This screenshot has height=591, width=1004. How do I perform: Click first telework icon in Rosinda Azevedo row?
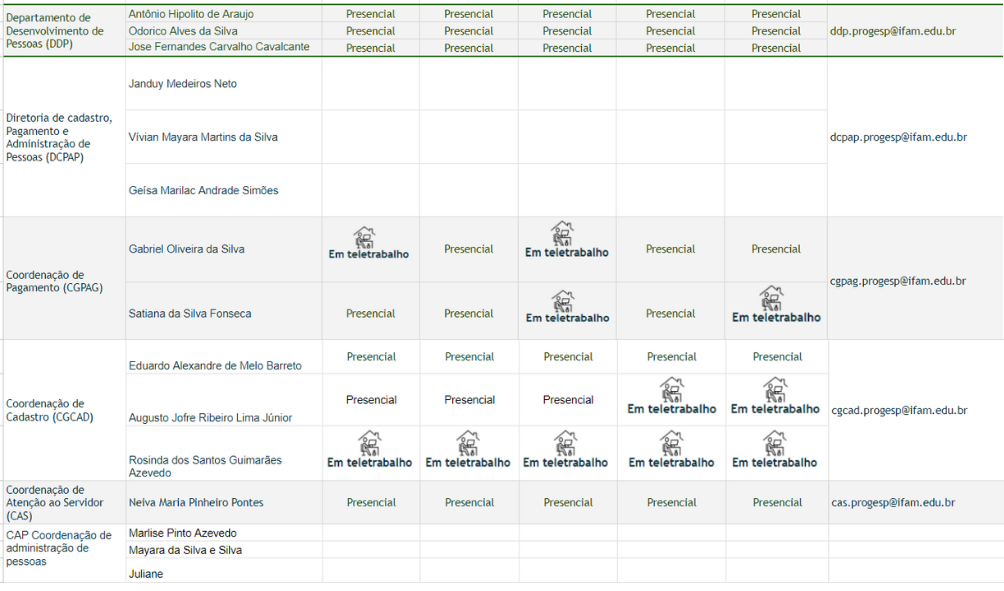point(369,443)
